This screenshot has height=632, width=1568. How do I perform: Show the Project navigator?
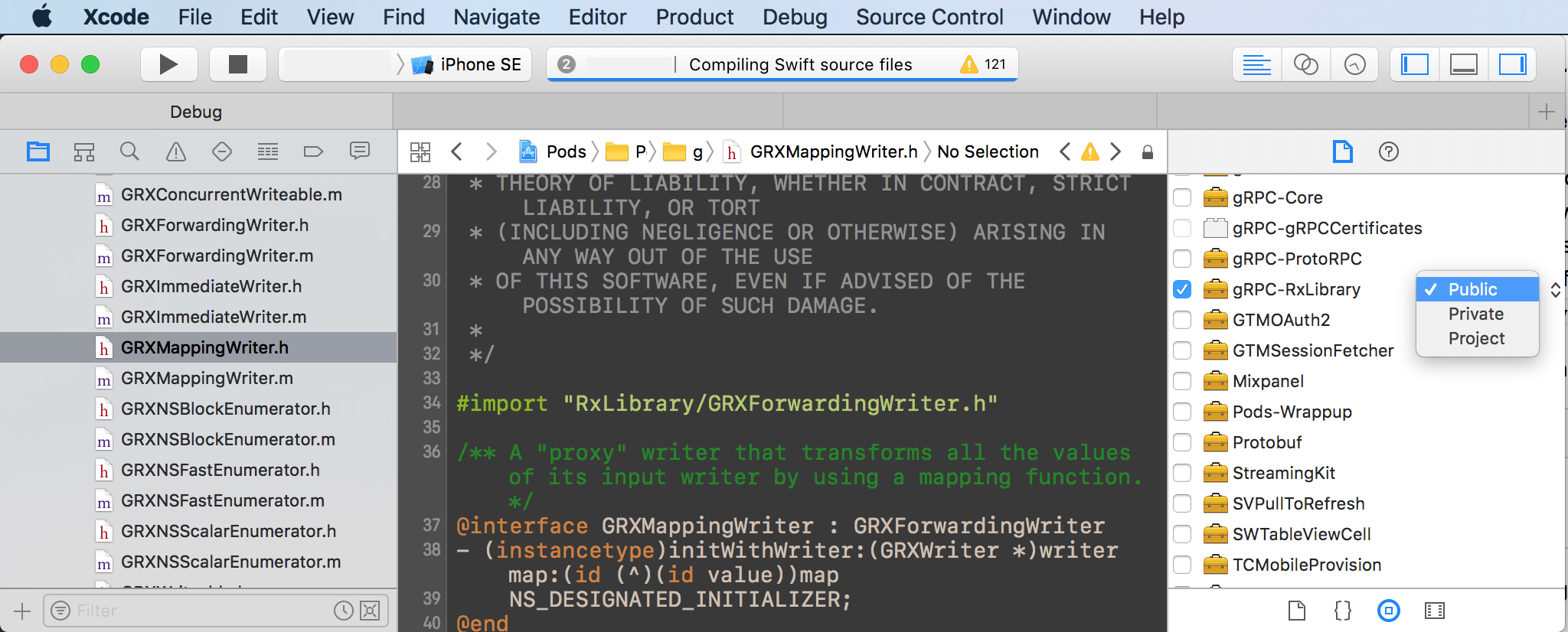tap(38, 151)
